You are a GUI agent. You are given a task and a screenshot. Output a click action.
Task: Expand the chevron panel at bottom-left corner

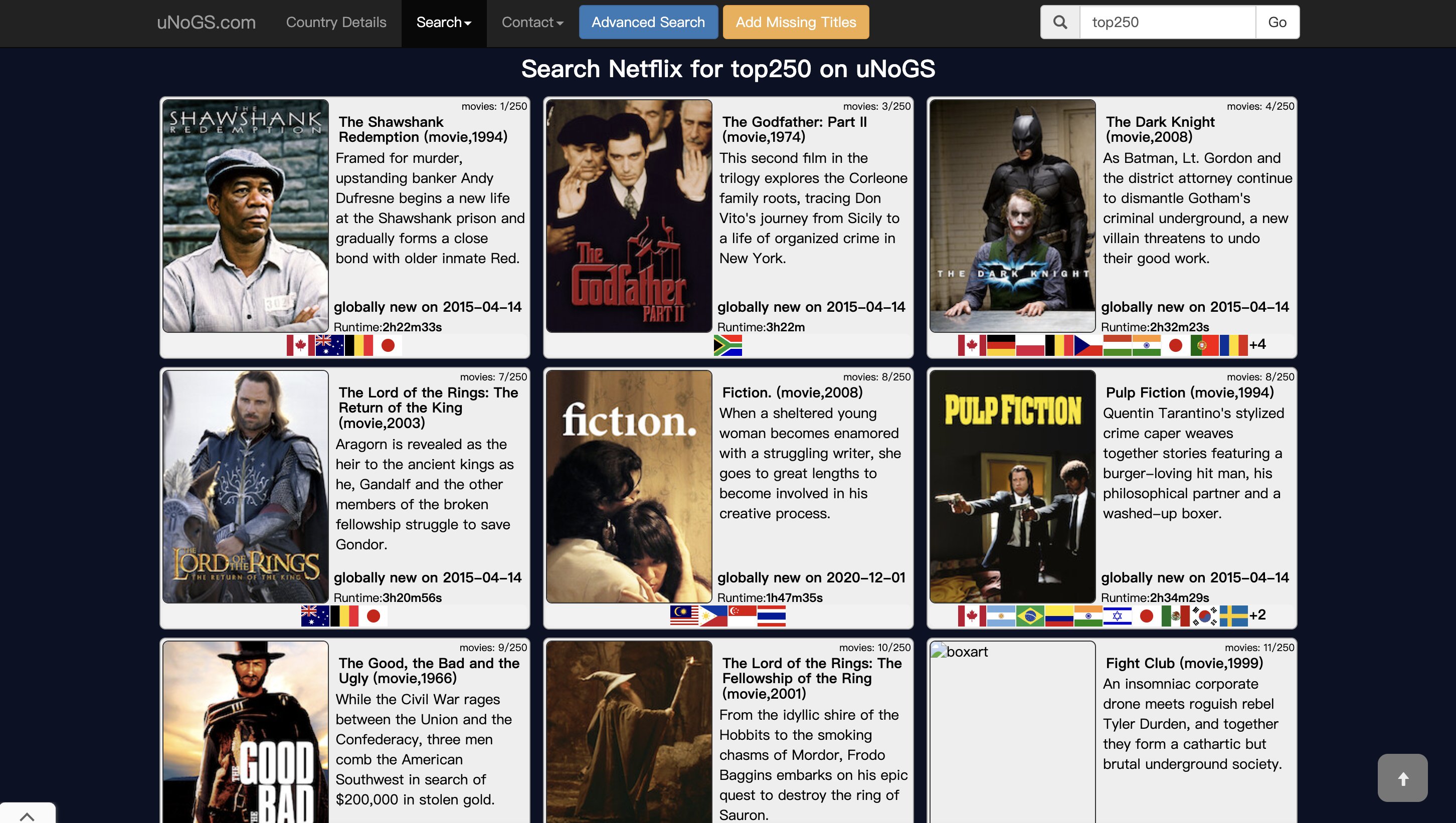coord(27,814)
